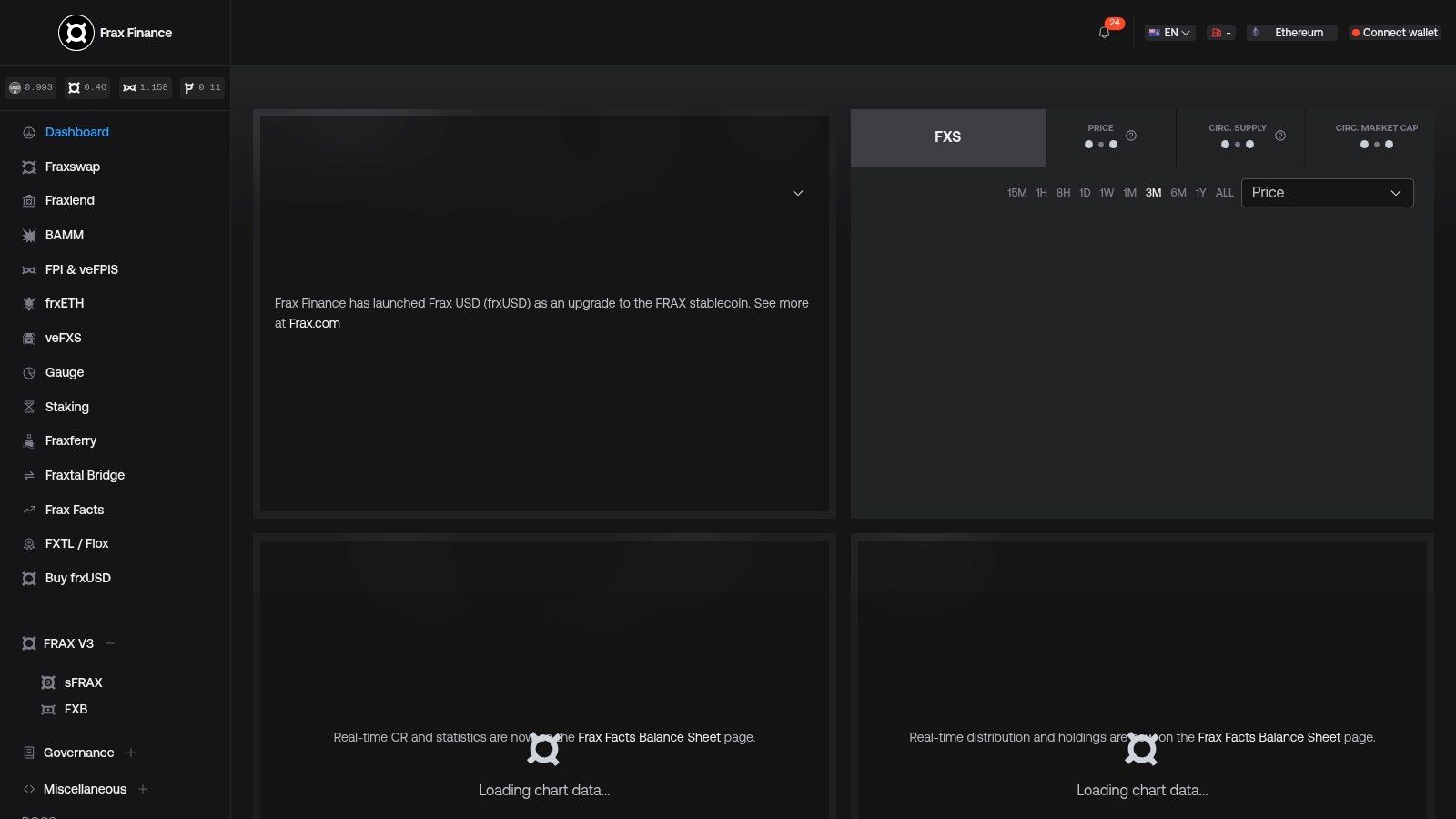The height and width of the screenshot is (819, 1456).
Task: Click the Dashboard sidebar icon
Action: [29, 133]
